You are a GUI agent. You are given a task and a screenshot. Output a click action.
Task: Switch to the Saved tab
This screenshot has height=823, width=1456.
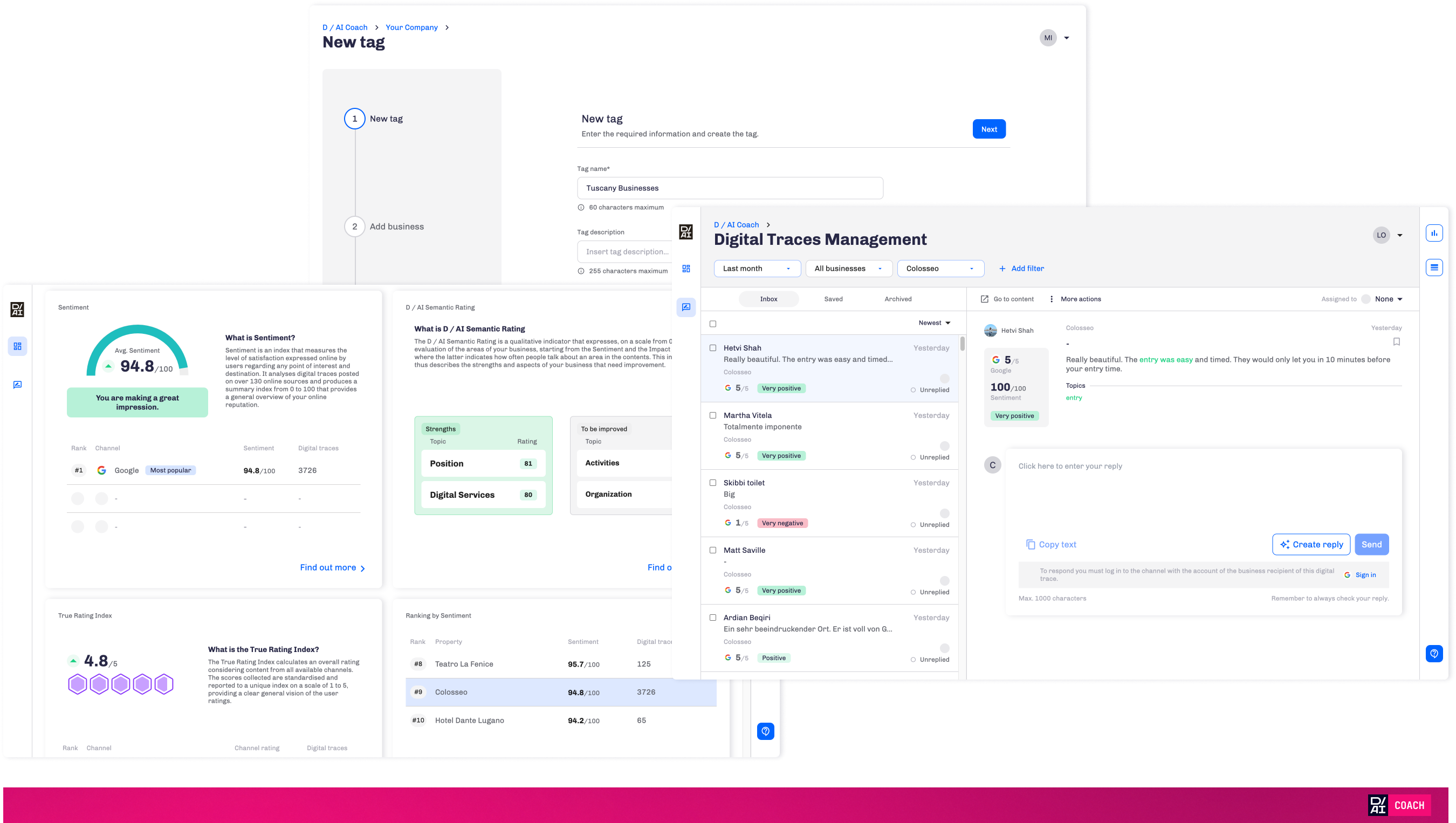point(833,299)
